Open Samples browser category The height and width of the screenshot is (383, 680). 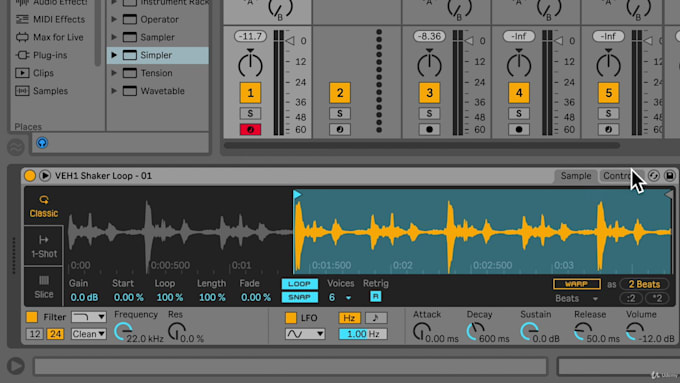pyautogui.click(x=42, y=91)
